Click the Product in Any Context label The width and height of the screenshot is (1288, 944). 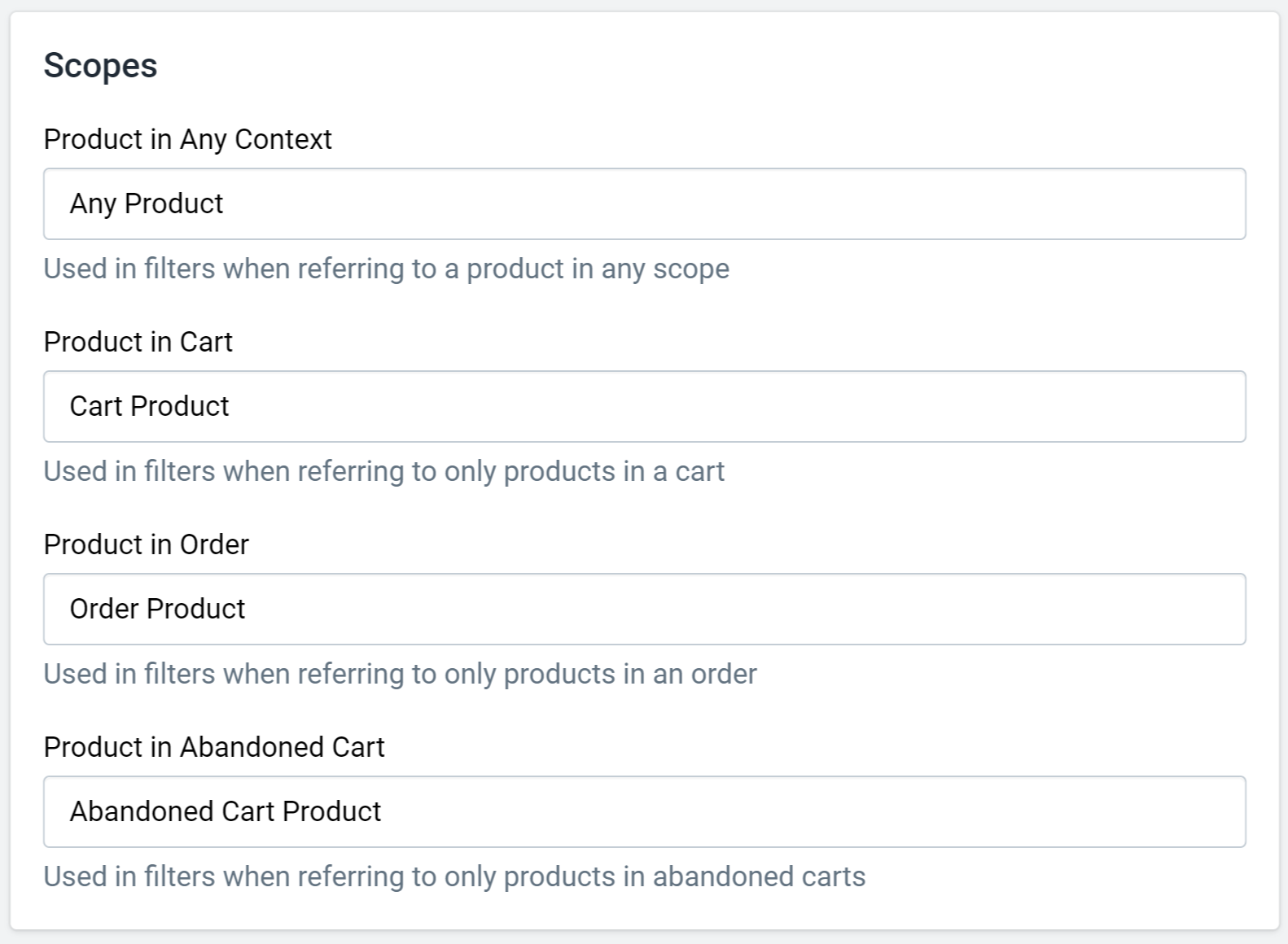click(x=188, y=139)
